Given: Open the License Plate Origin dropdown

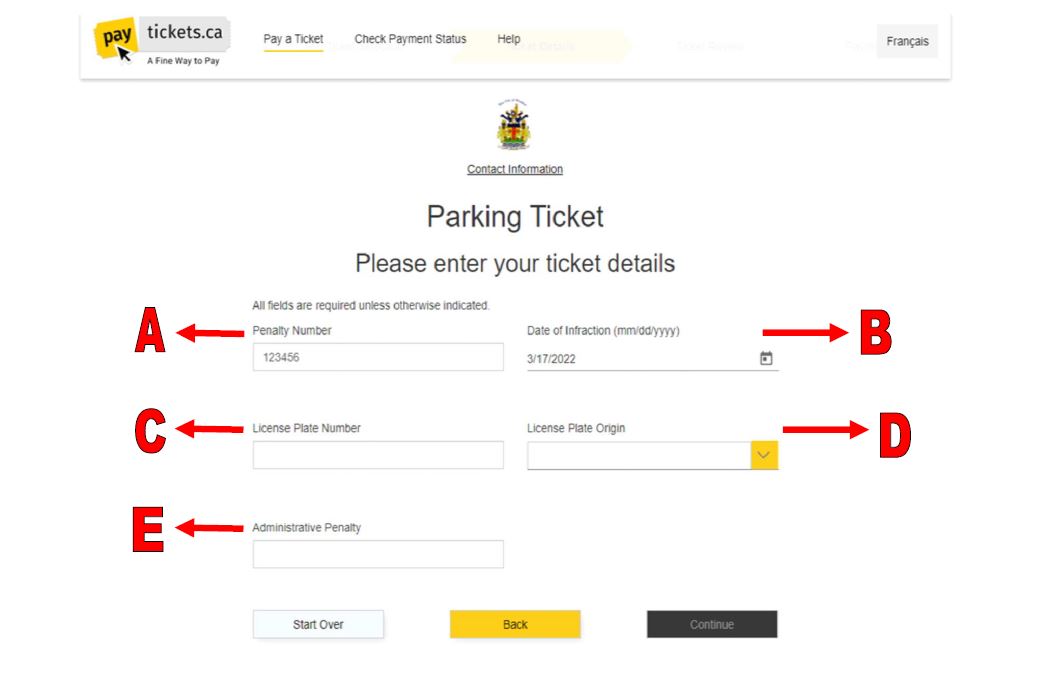Looking at the screenshot, I should 650,454.
